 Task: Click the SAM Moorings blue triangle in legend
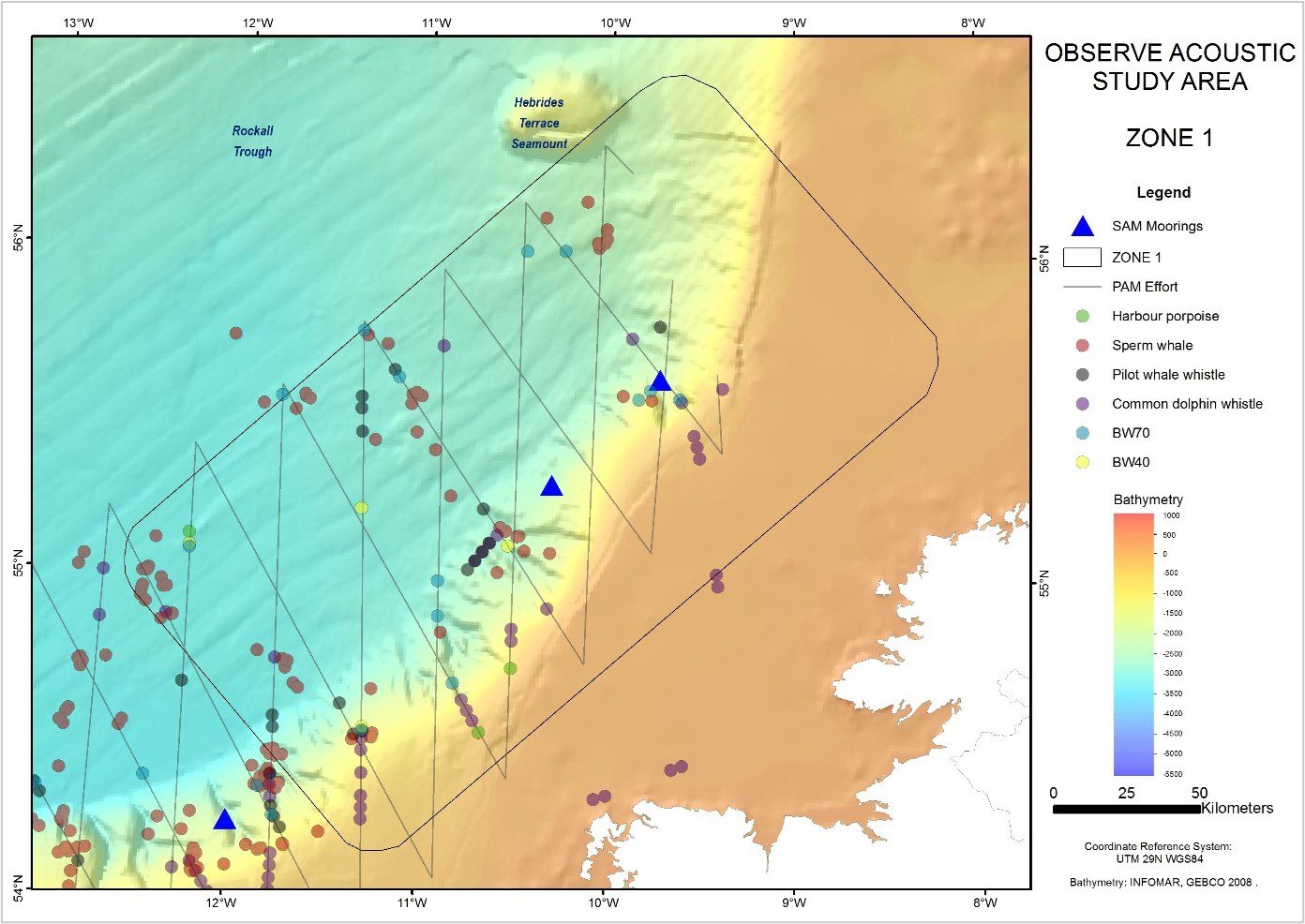[1082, 227]
